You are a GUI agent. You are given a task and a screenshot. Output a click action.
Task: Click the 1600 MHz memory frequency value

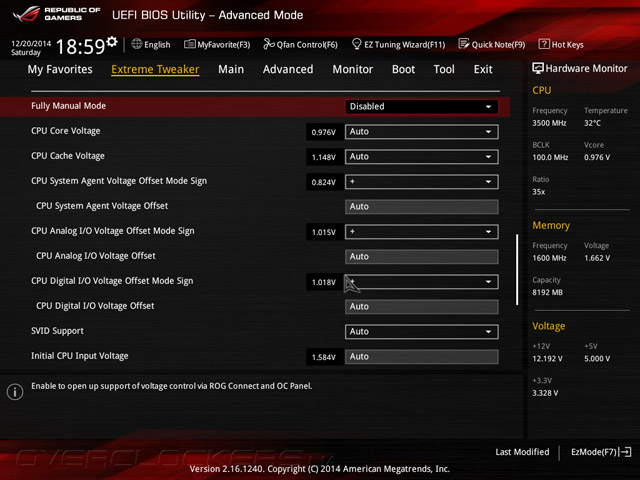pyautogui.click(x=549, y=258)
